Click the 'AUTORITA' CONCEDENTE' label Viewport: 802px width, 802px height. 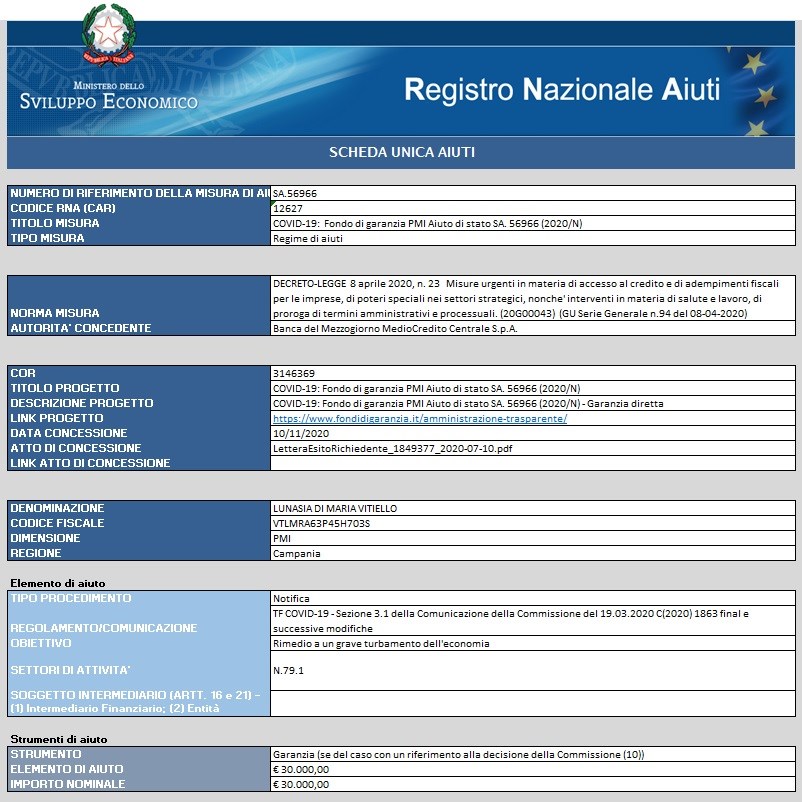pyautogui.click(x=81, y=328)
